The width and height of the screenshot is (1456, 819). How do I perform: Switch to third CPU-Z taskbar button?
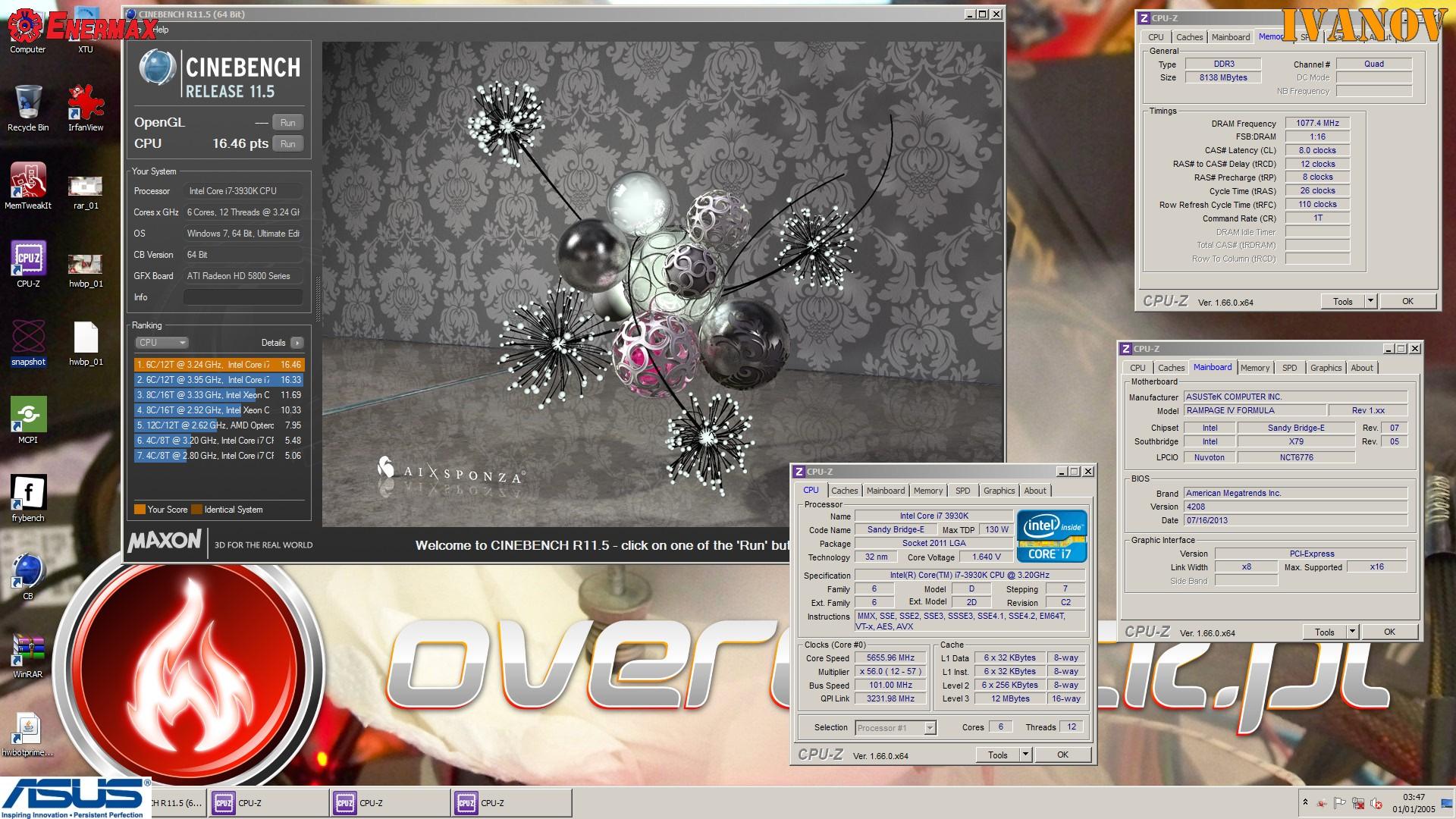pos(511,803)
